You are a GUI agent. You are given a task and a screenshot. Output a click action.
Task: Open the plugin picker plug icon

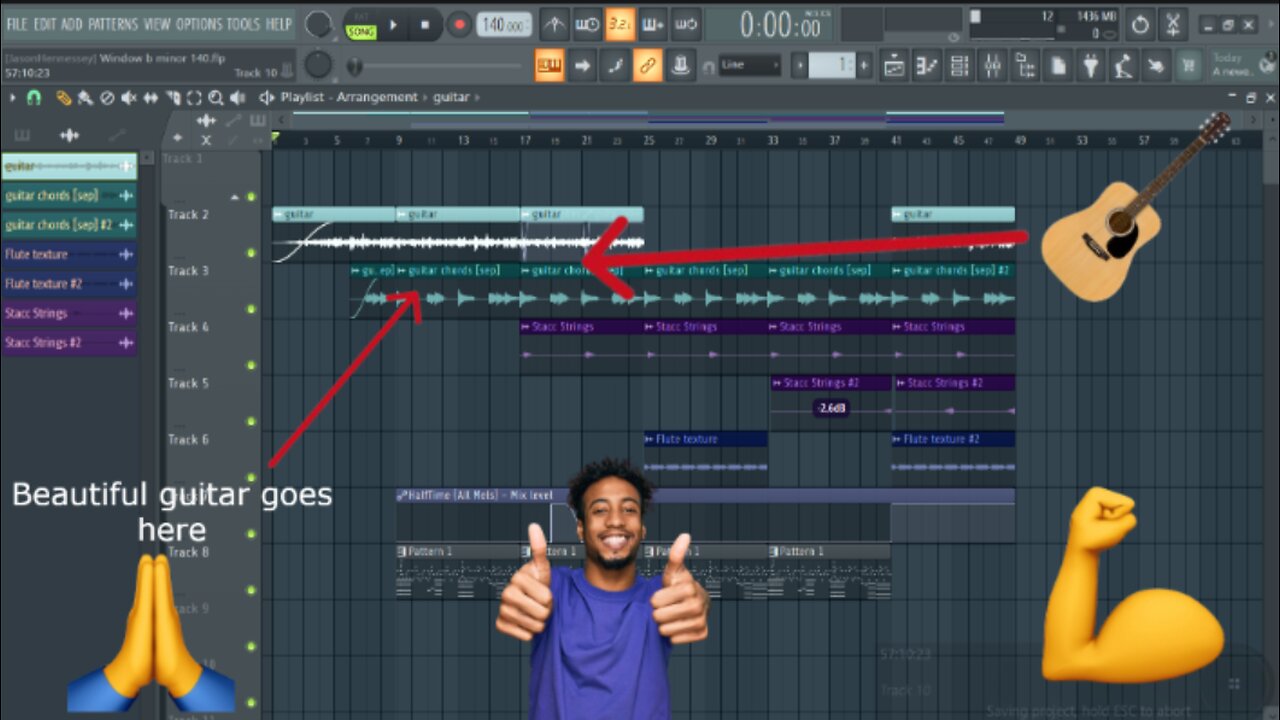[x=1091, y=67]
